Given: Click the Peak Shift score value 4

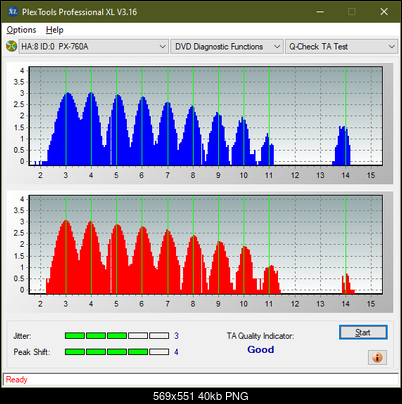Looking at the screenshot, I should pos(176,352).
